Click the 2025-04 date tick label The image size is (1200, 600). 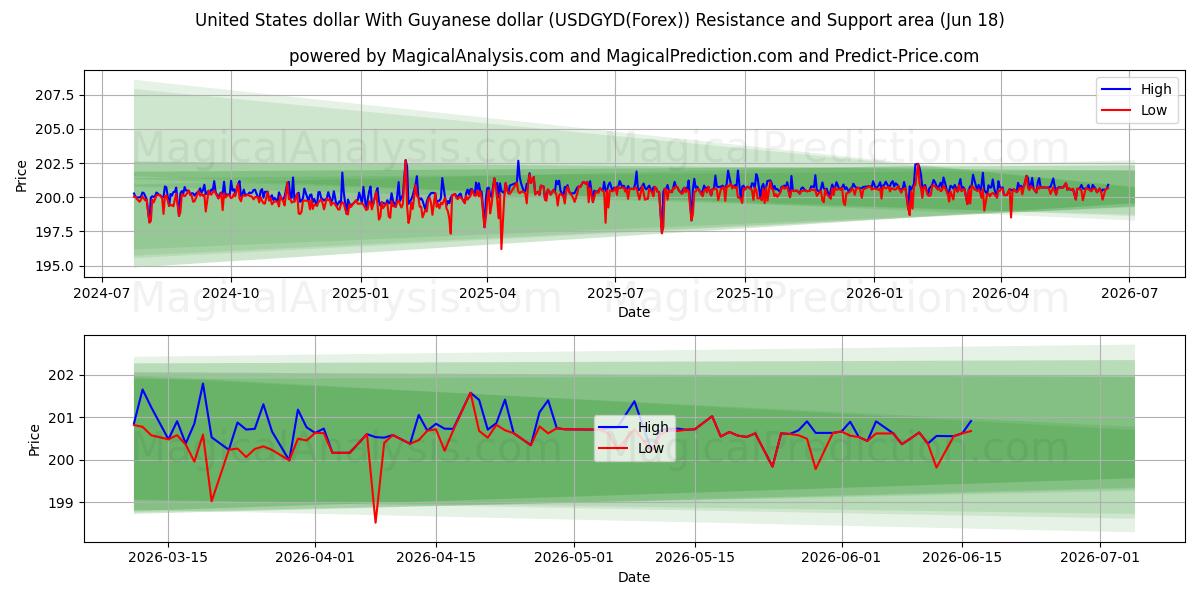point(487,293)
